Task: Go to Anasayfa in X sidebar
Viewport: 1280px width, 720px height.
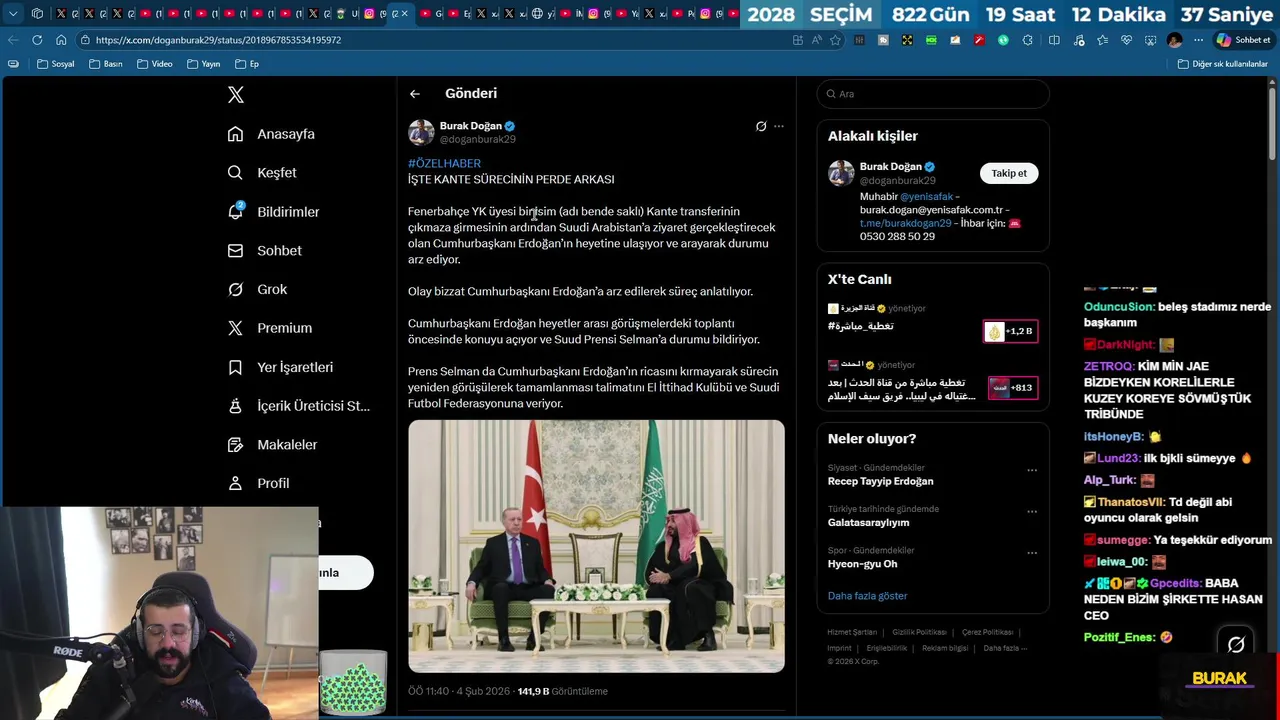Action: pyautogui.click(x=271, y=134)
